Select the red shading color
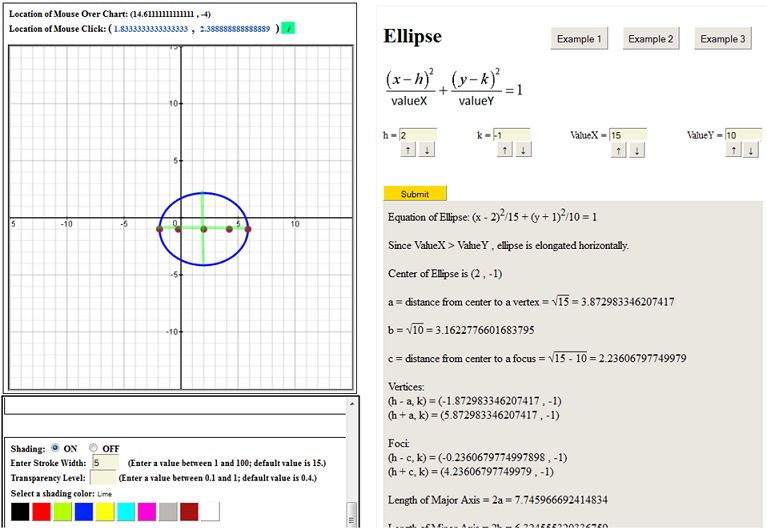 coord(41,511)
